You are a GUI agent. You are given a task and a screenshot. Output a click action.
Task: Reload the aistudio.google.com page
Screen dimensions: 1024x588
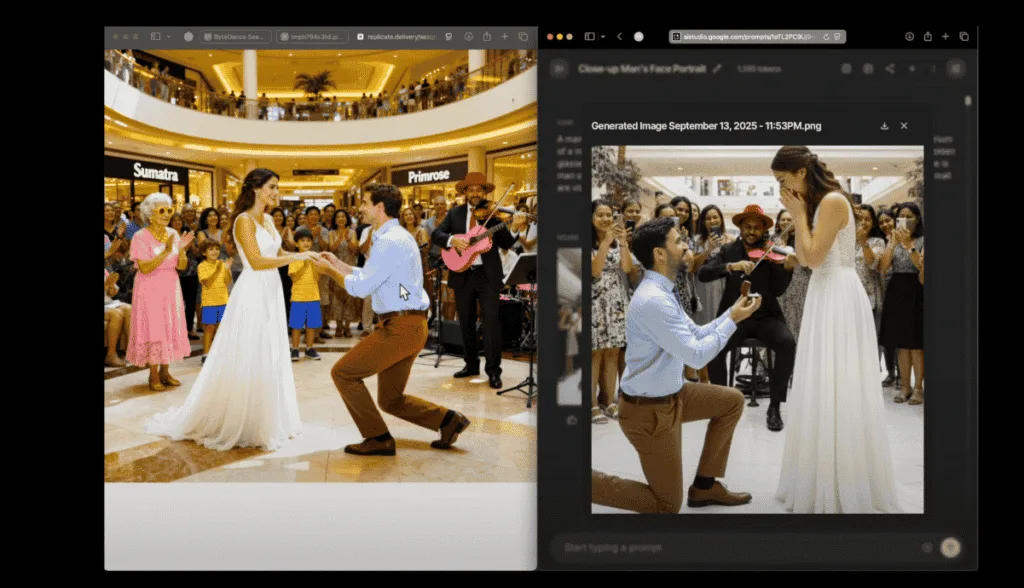[x=826, y=36]
